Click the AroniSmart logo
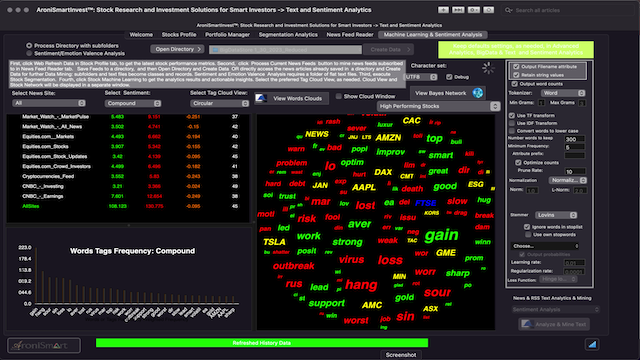The image size is (640, 360). click(x=44, y=345)
